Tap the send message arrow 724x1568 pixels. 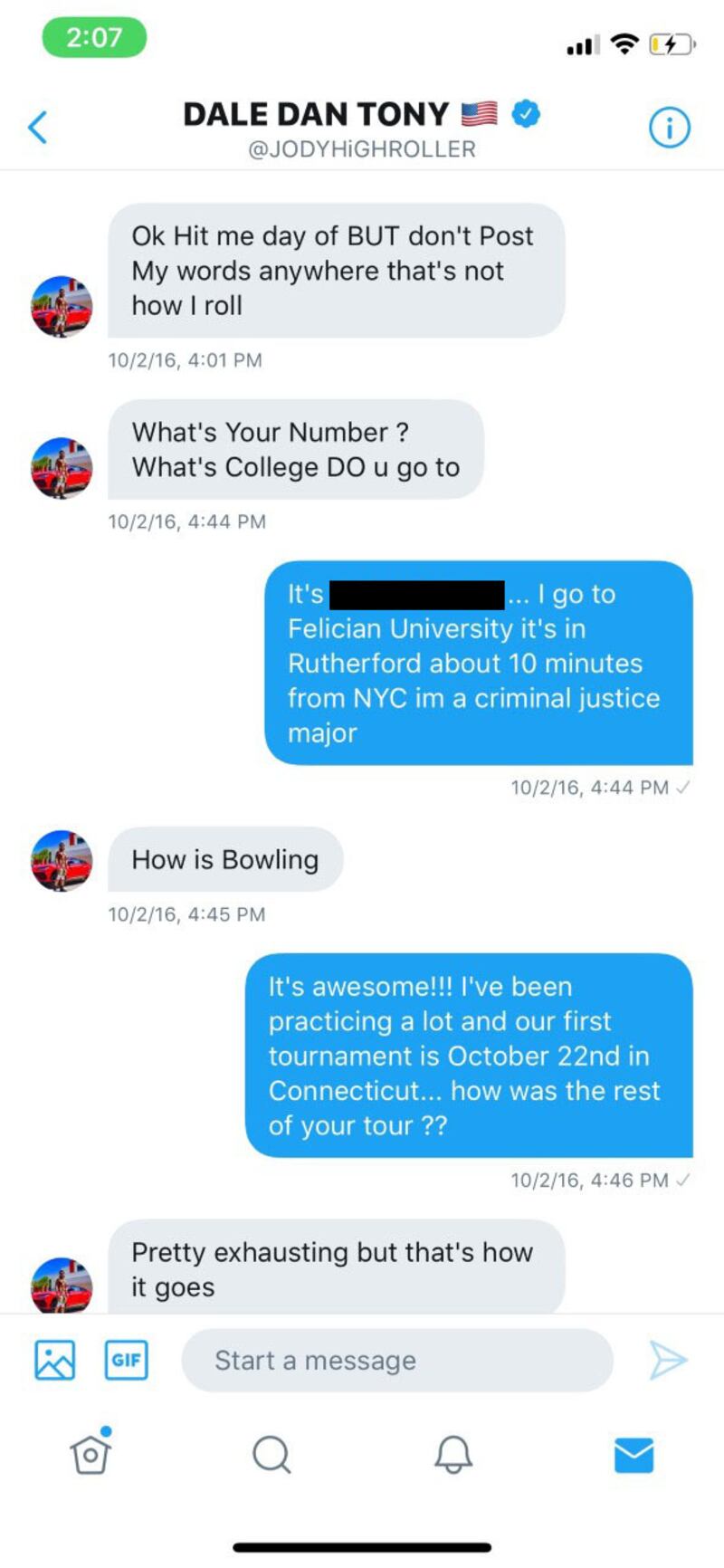pyautogui.click(x=668, y=1360)
